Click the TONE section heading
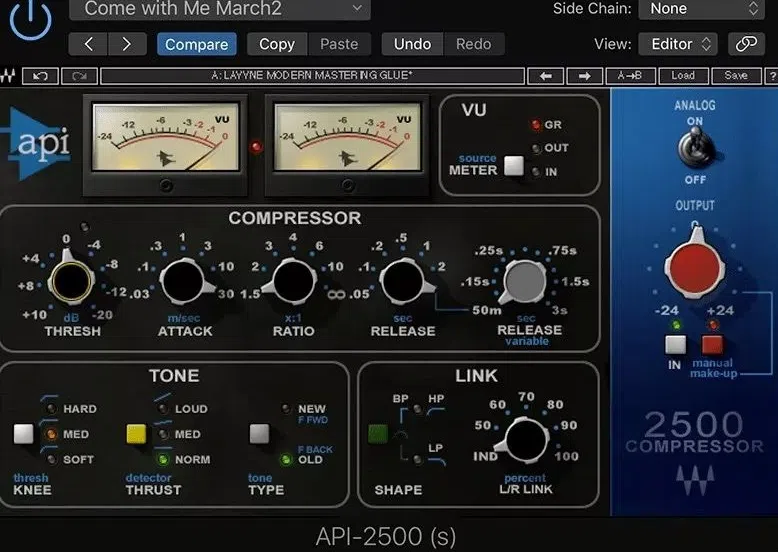 [174, 375]
